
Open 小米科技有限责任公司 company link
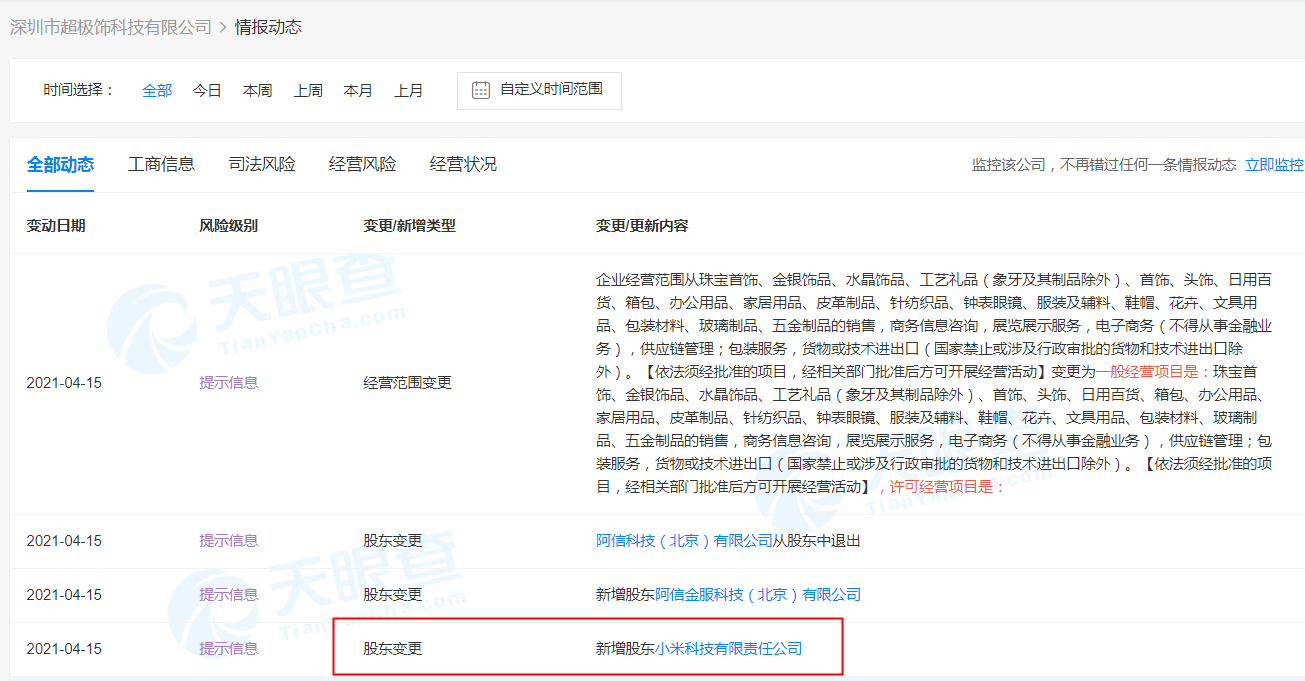coord(728,649)
